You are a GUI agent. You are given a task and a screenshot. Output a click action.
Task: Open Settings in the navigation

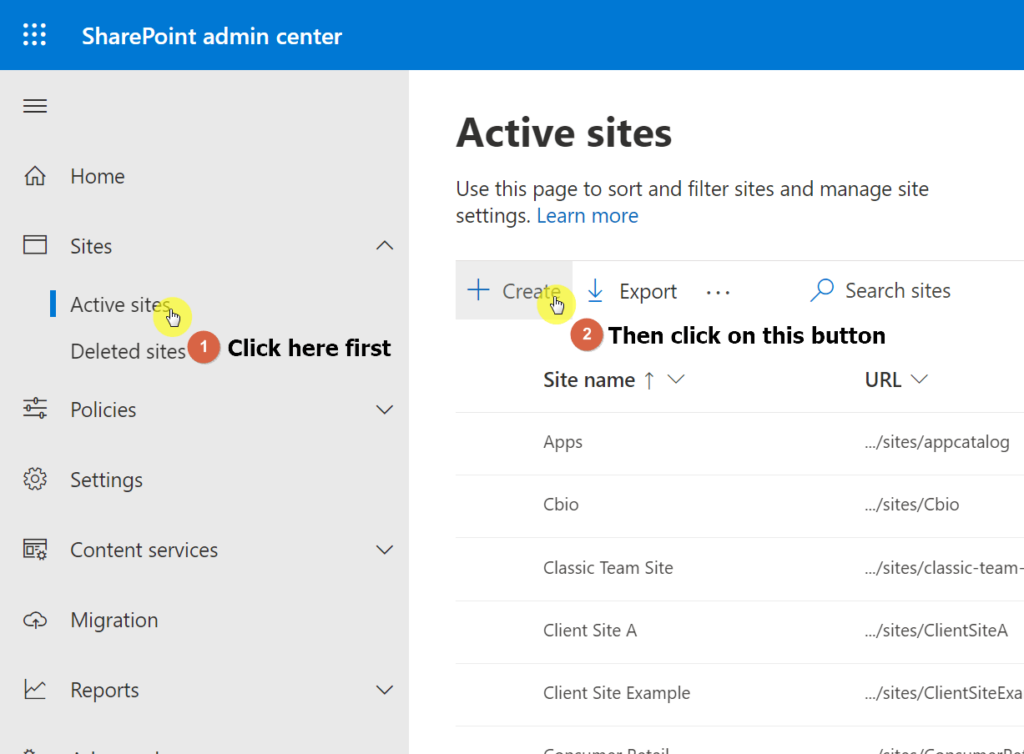(106, 480)
